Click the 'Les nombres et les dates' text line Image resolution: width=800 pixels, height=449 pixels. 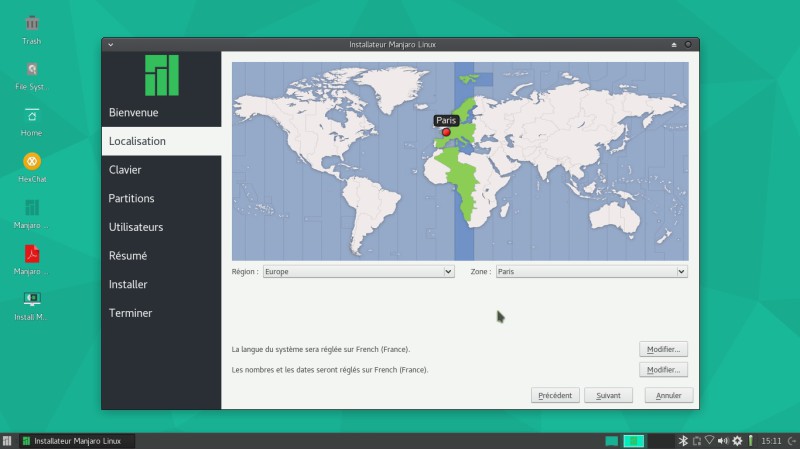330,370
